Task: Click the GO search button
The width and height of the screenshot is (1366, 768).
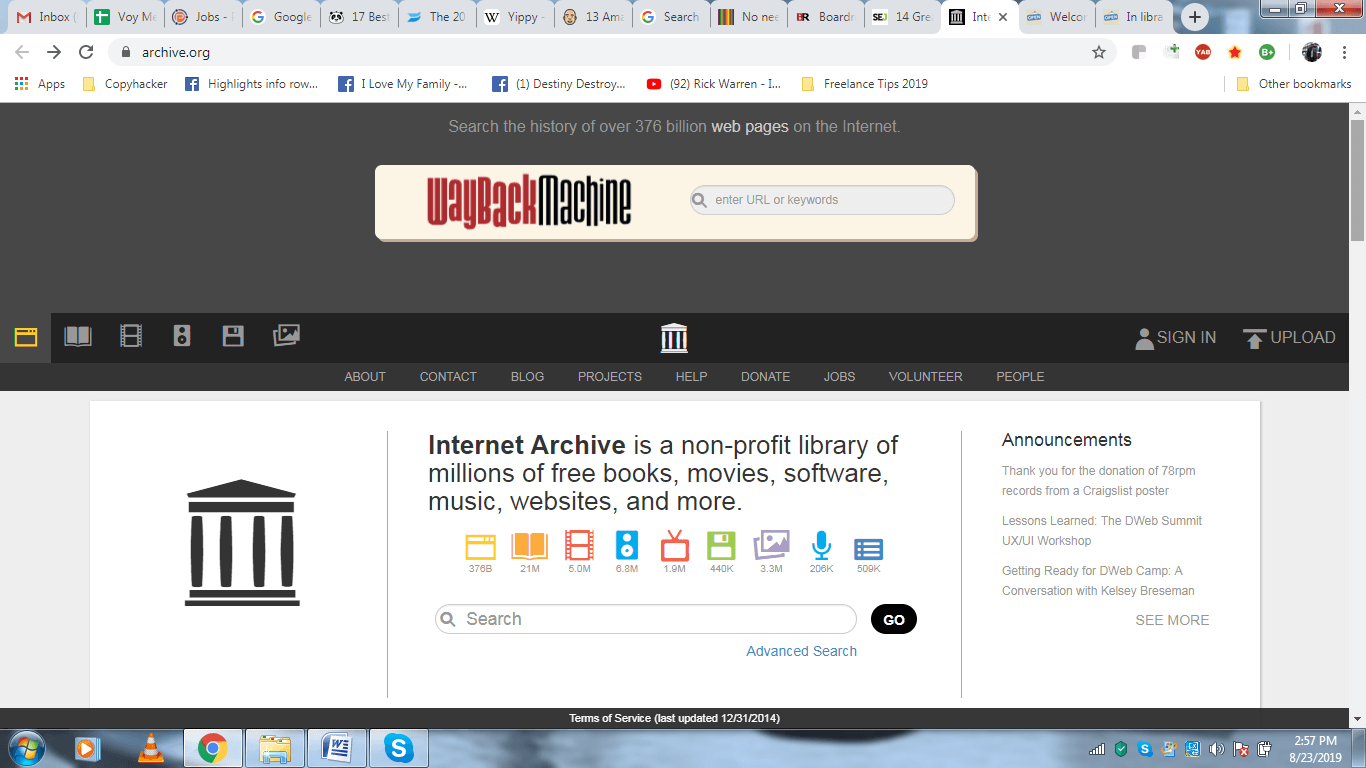Action: 894,619
